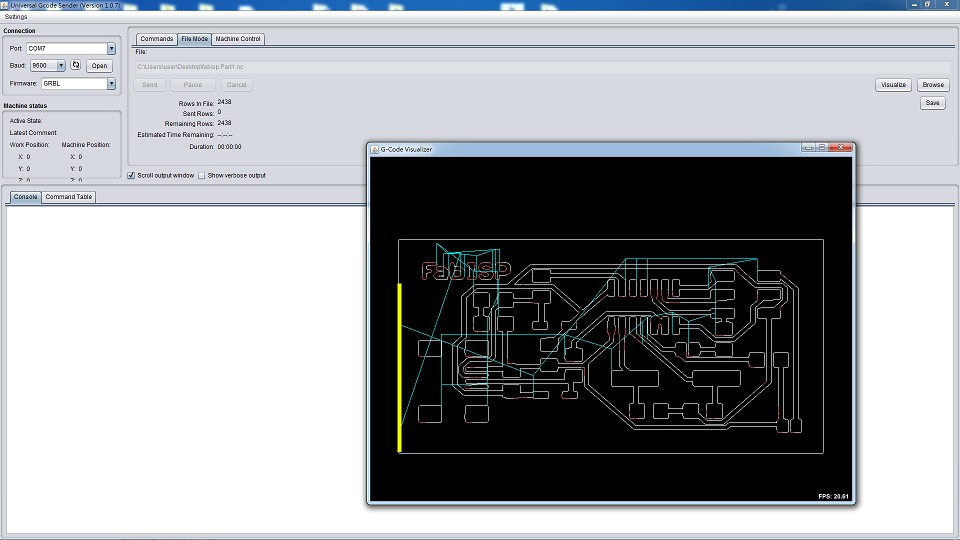Minimize the Universal Gcode Sender window
960x540 pixels.
coord(914,4)
